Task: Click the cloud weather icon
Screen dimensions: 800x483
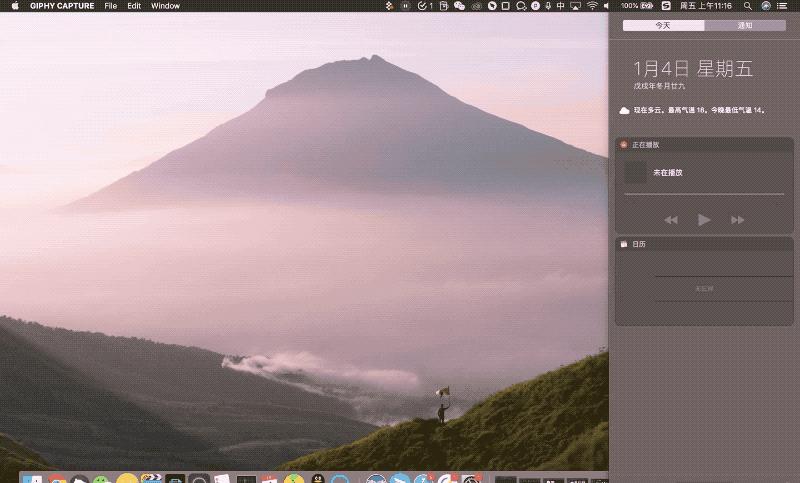Action: click(624, 110)
